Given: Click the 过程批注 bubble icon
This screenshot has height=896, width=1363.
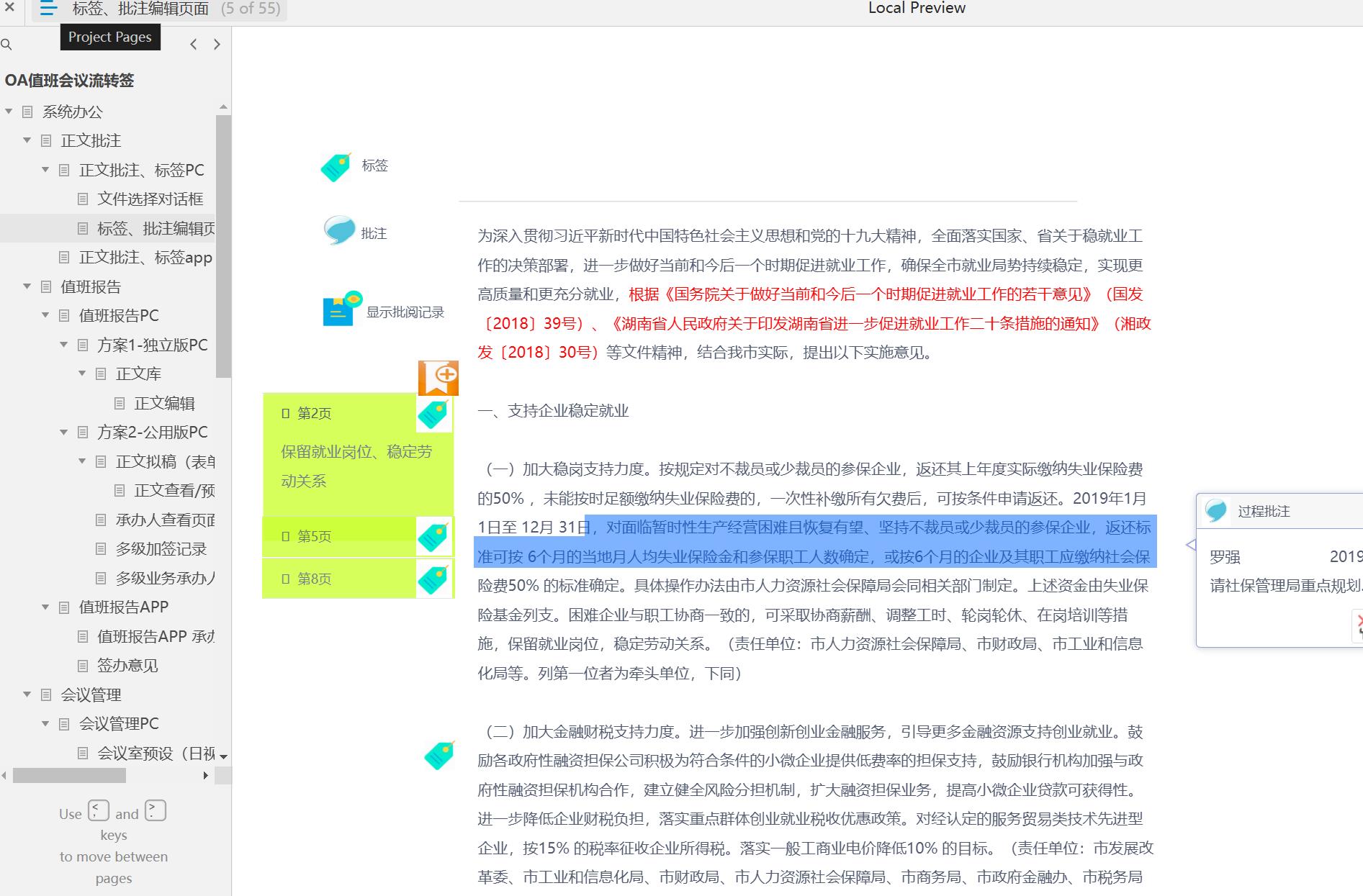Looking at the screenshot, I should (1215, 510).
